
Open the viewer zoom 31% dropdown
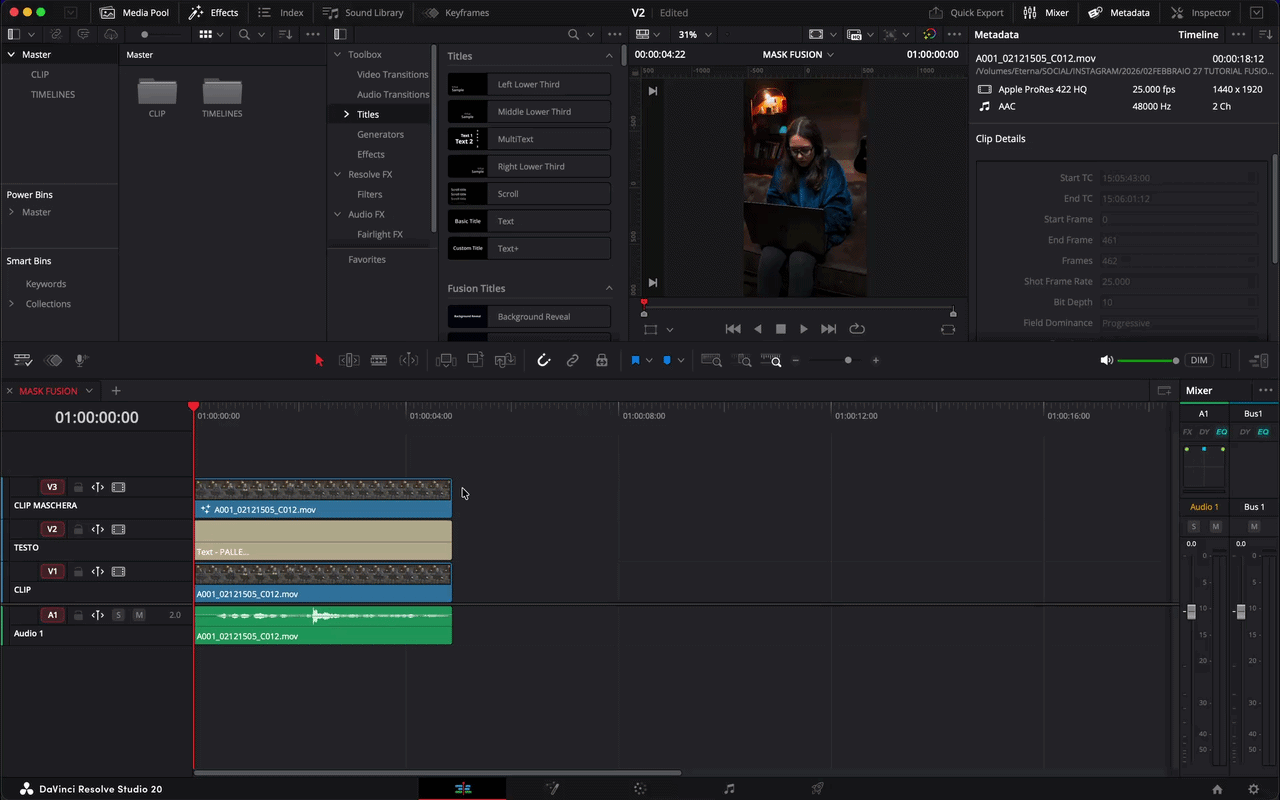[694, 34]
